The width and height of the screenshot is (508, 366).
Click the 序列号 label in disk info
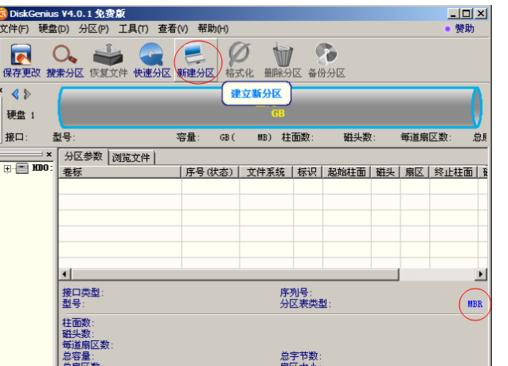[295, 293]
